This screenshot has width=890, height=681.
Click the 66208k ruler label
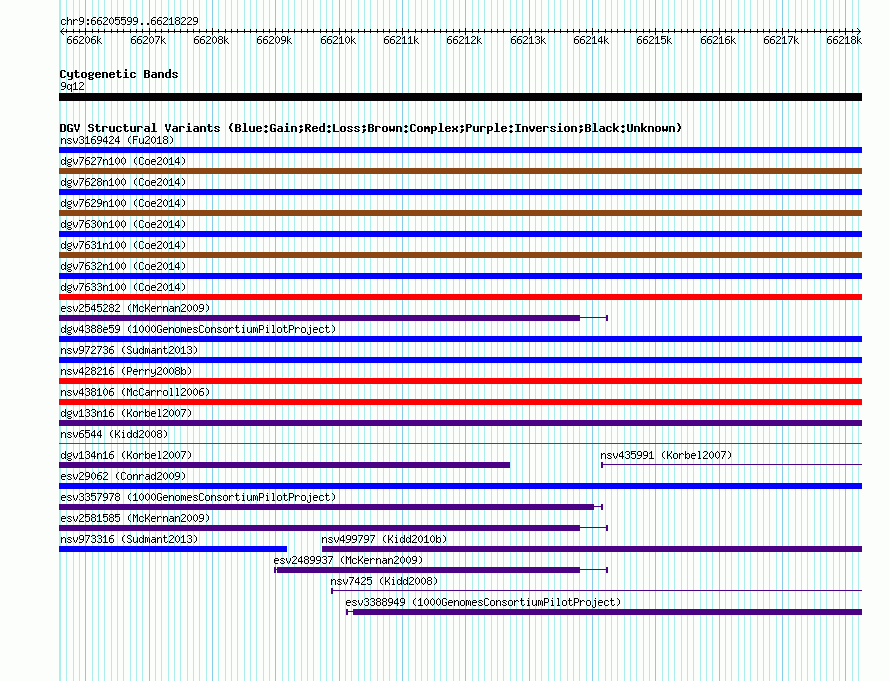click(x=211, y=40)
